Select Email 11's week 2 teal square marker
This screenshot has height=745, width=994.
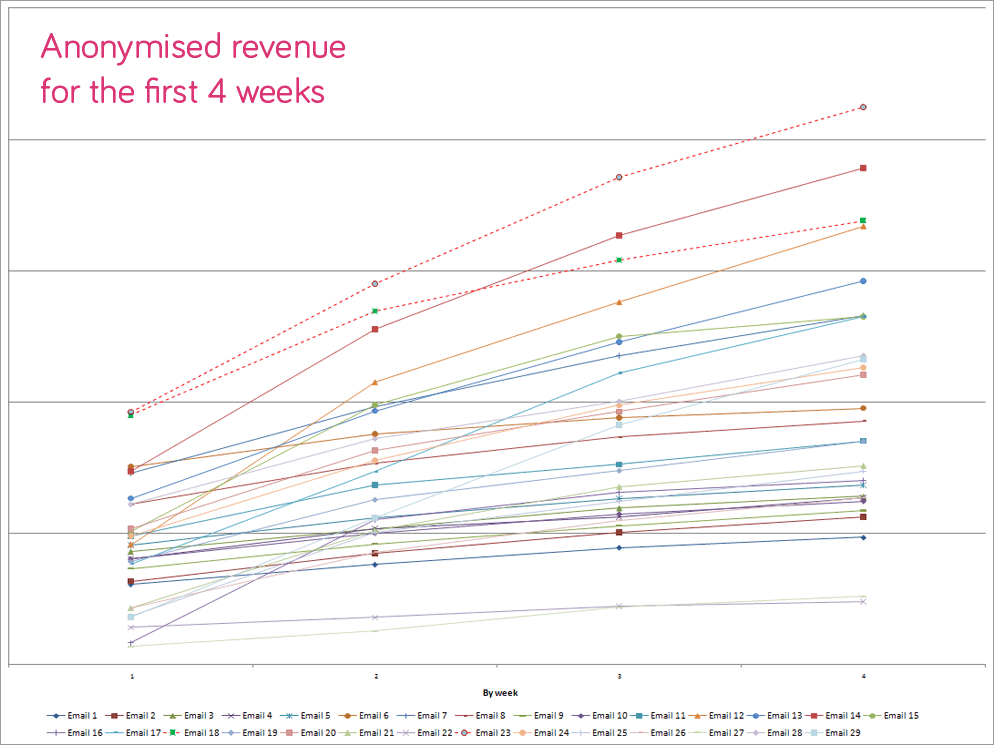click(x=375, y=485)
